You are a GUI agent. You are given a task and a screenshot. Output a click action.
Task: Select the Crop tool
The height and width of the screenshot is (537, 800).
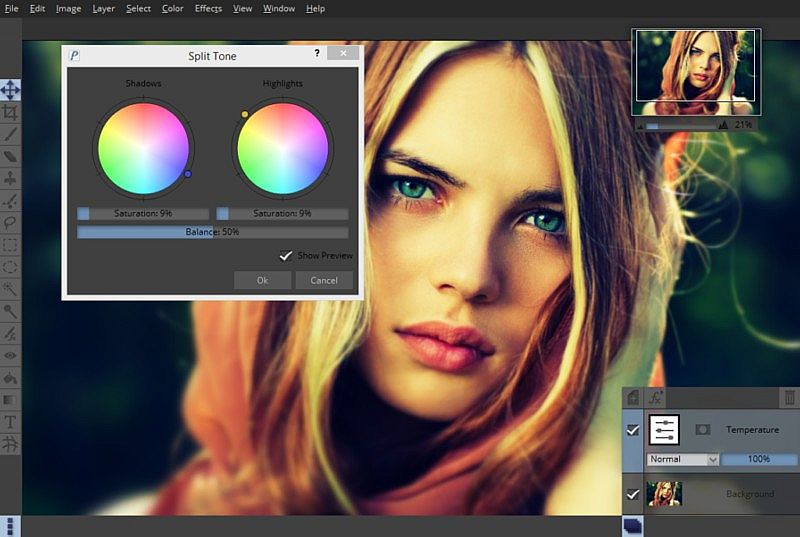10,113
